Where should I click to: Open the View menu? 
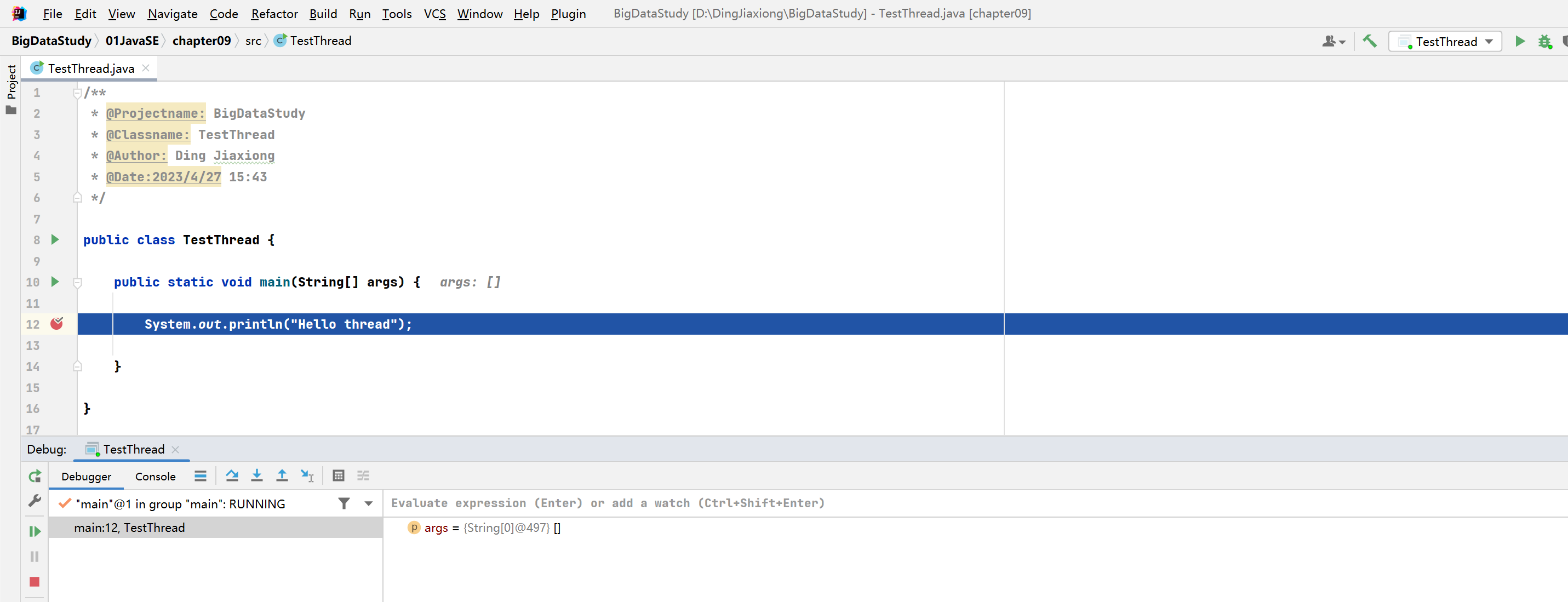(x=122, y=13)
